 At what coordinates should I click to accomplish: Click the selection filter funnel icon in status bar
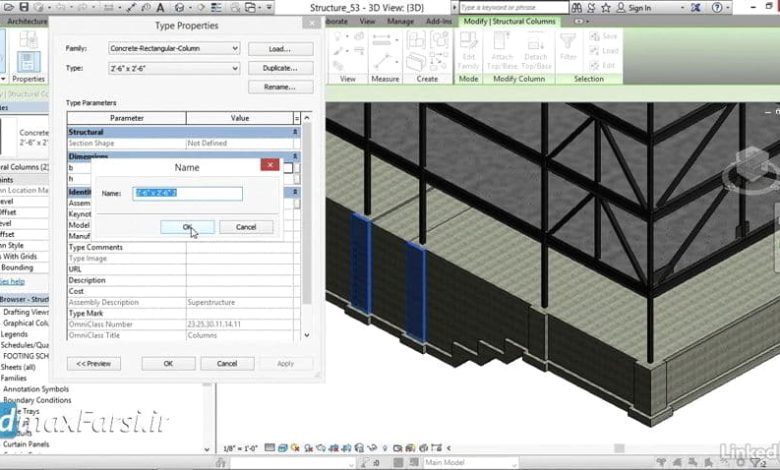[757, 463]
